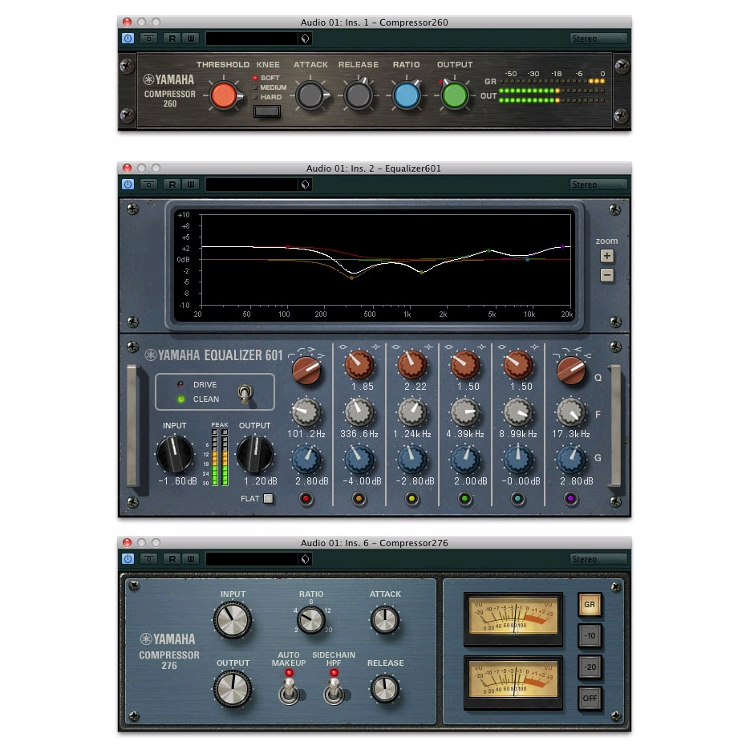Image resolution: width=750 pixels, height=750 pixels.
Task: Flip the Auto Makeup toggle switch on Compressor 276
Action: [x=289, y=692]
